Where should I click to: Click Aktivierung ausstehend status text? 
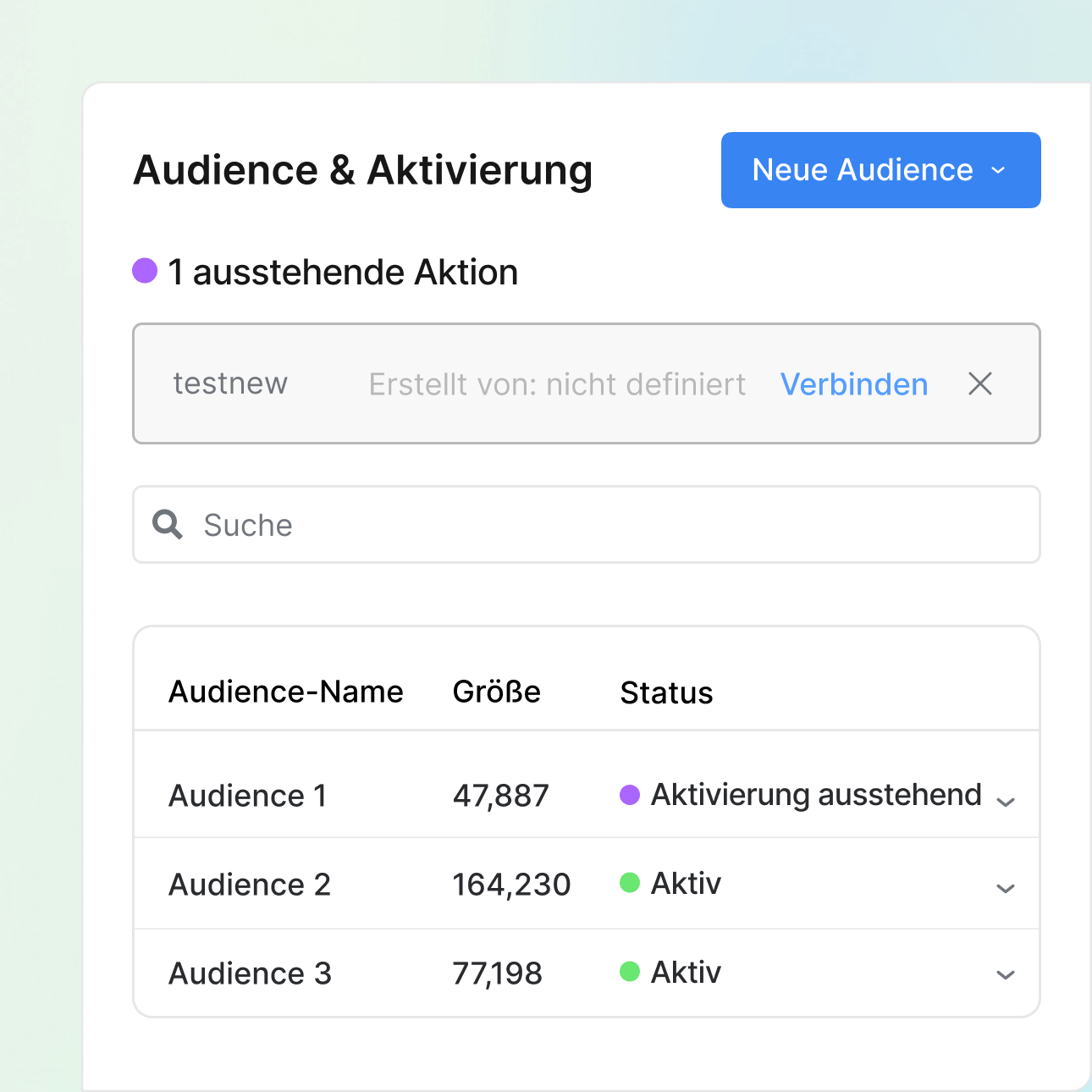[816, 795]
